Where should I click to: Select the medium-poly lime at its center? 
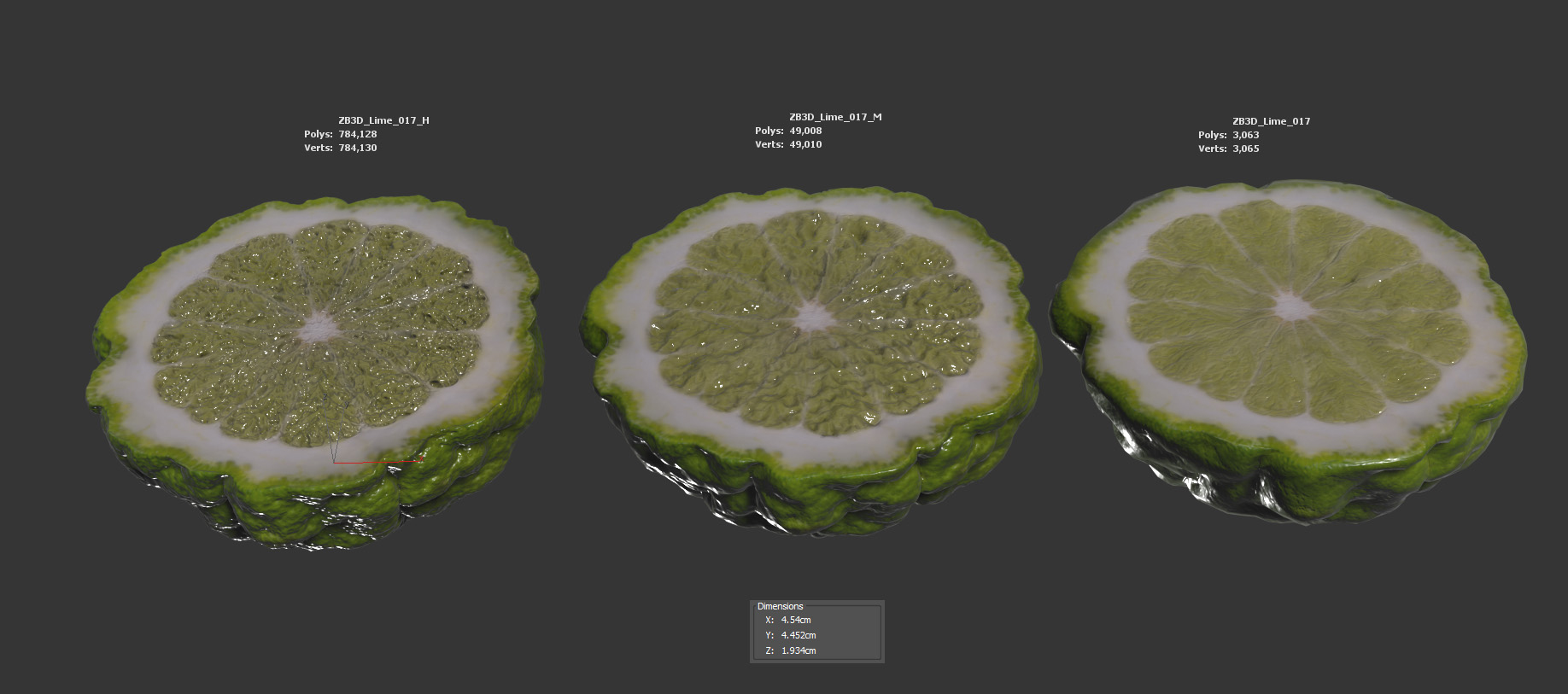812,318
